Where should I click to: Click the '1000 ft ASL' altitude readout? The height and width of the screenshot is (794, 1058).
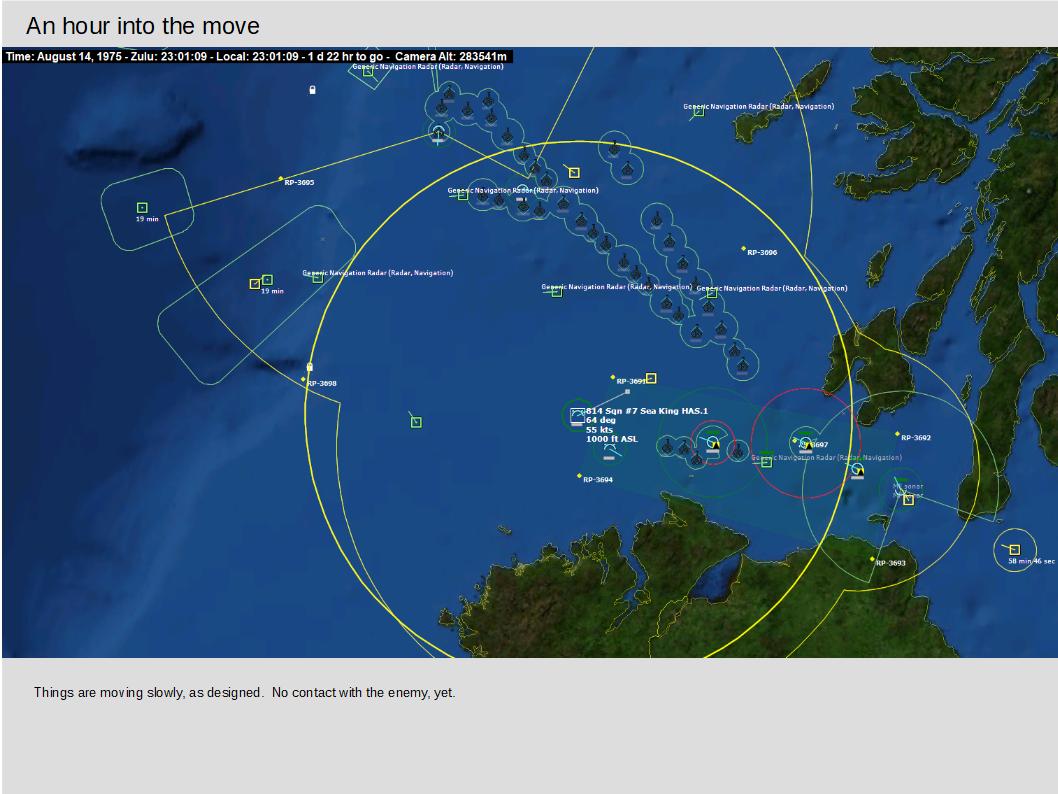coord(611,439)
